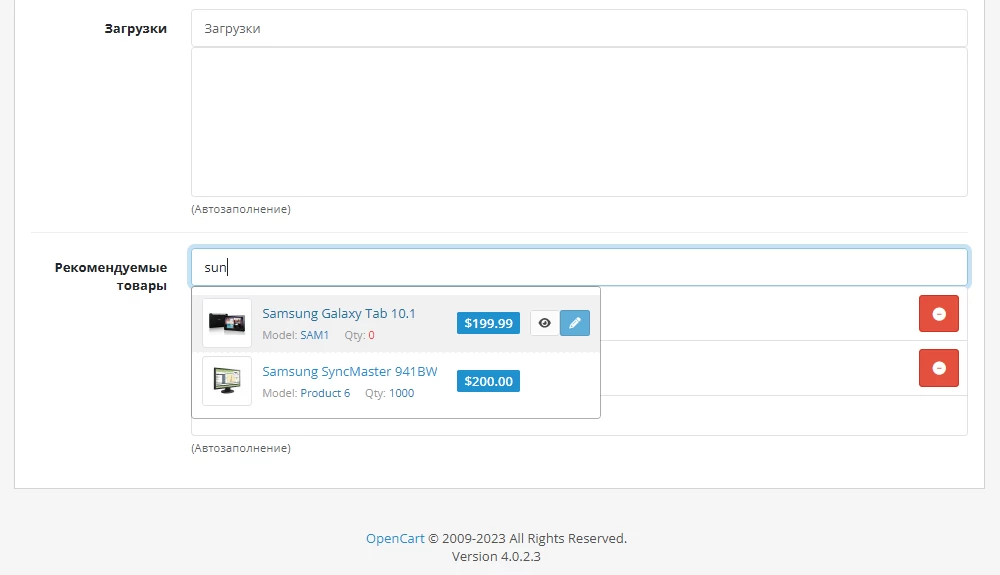
Task: Open the OpenCart footer link
Action: [395, 539]
